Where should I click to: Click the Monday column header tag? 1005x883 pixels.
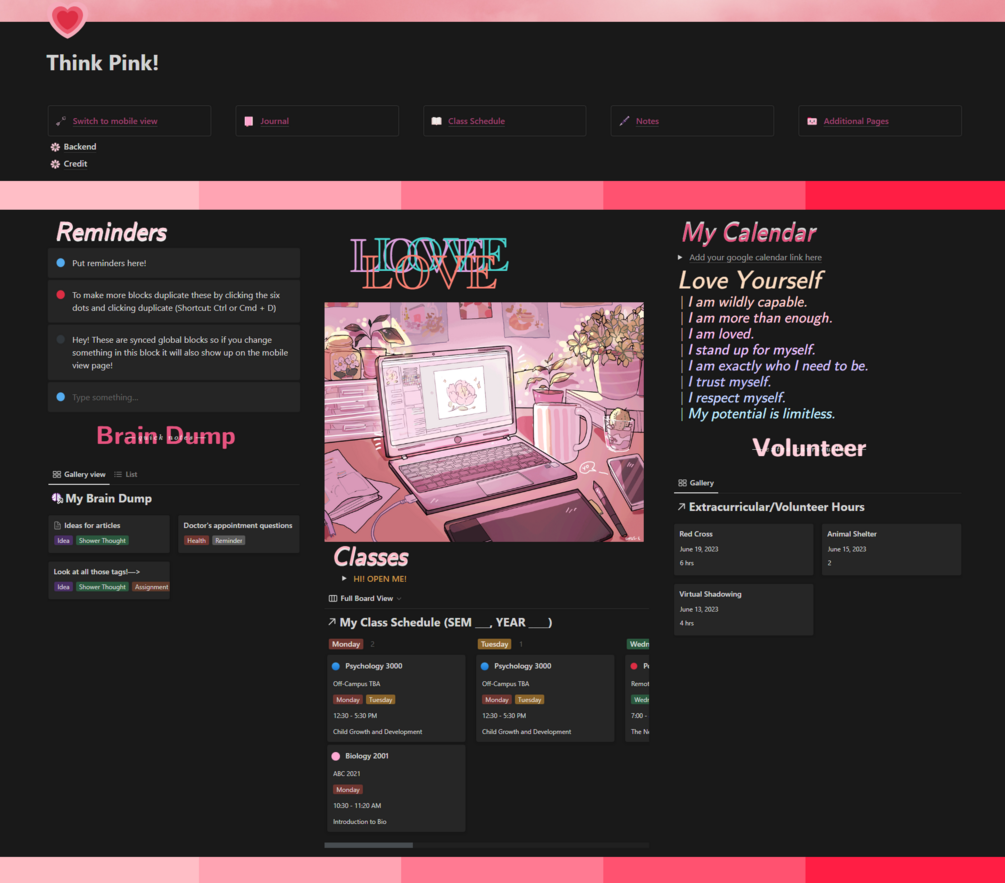(x=346, y=644)
